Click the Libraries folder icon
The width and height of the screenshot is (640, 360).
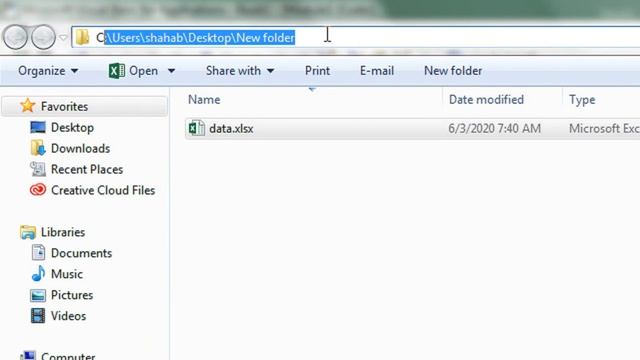pyautogui.click(x=28, y=232)
